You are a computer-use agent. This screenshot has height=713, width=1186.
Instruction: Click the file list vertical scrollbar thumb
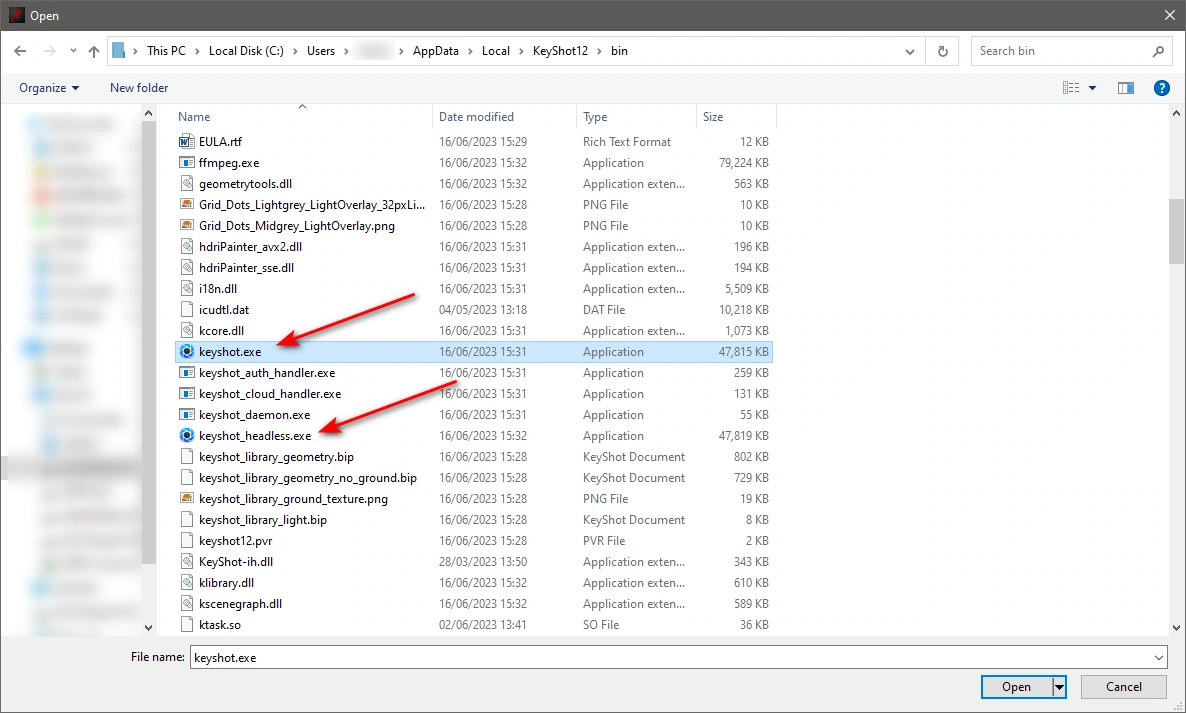(x=1176, y=231)
